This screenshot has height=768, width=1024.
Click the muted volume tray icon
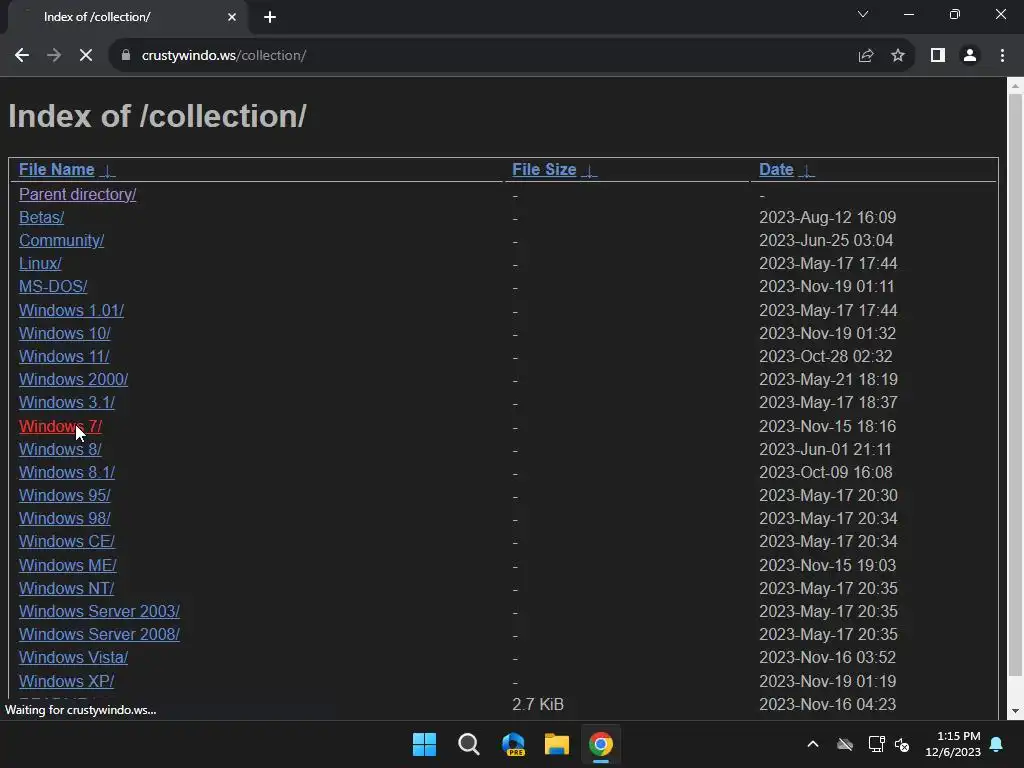(903, 744)
